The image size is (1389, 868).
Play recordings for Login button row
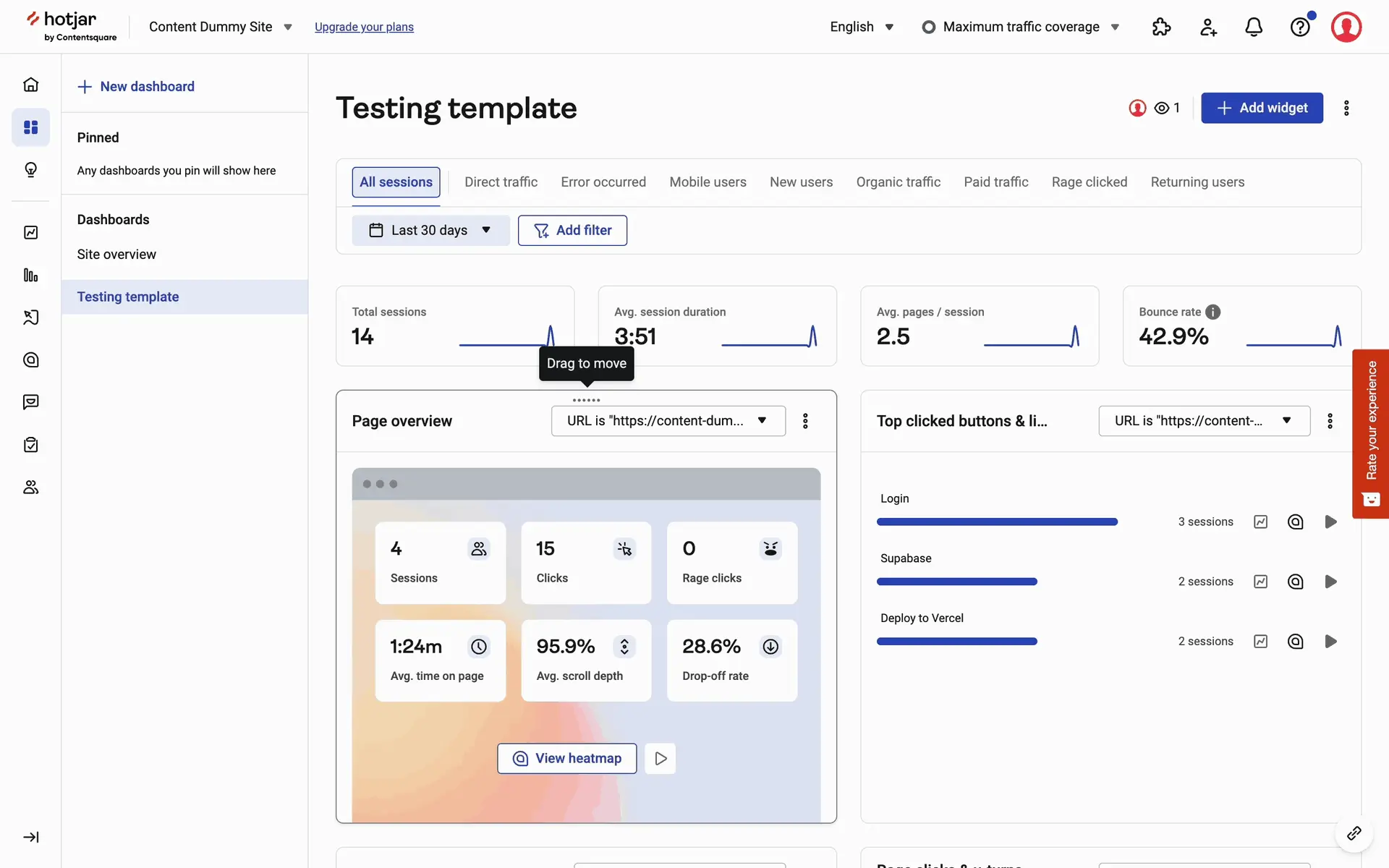click(x=1330, y=522)
